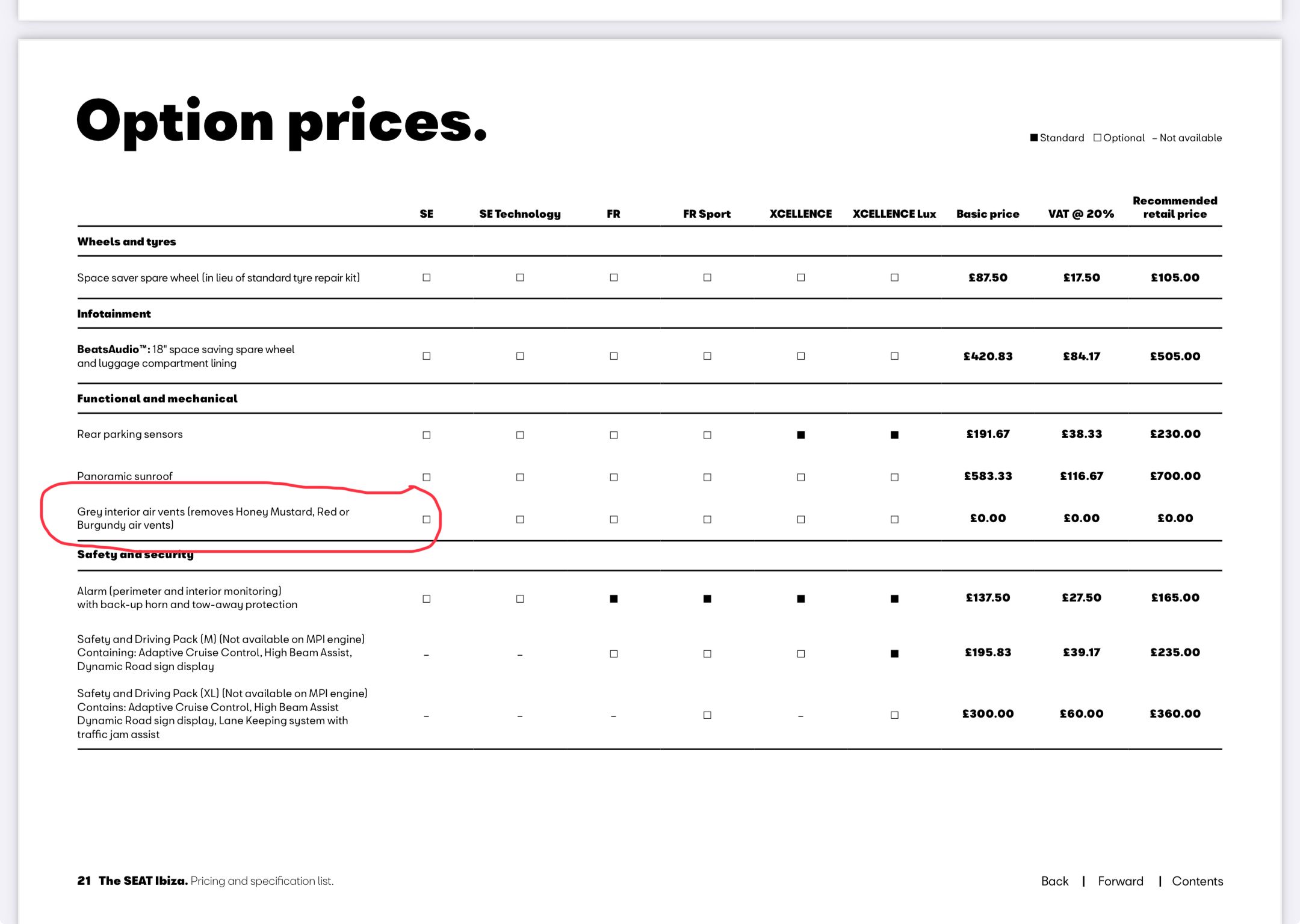
Task: Click the Standard legend entry
Action: point(1057,138)
